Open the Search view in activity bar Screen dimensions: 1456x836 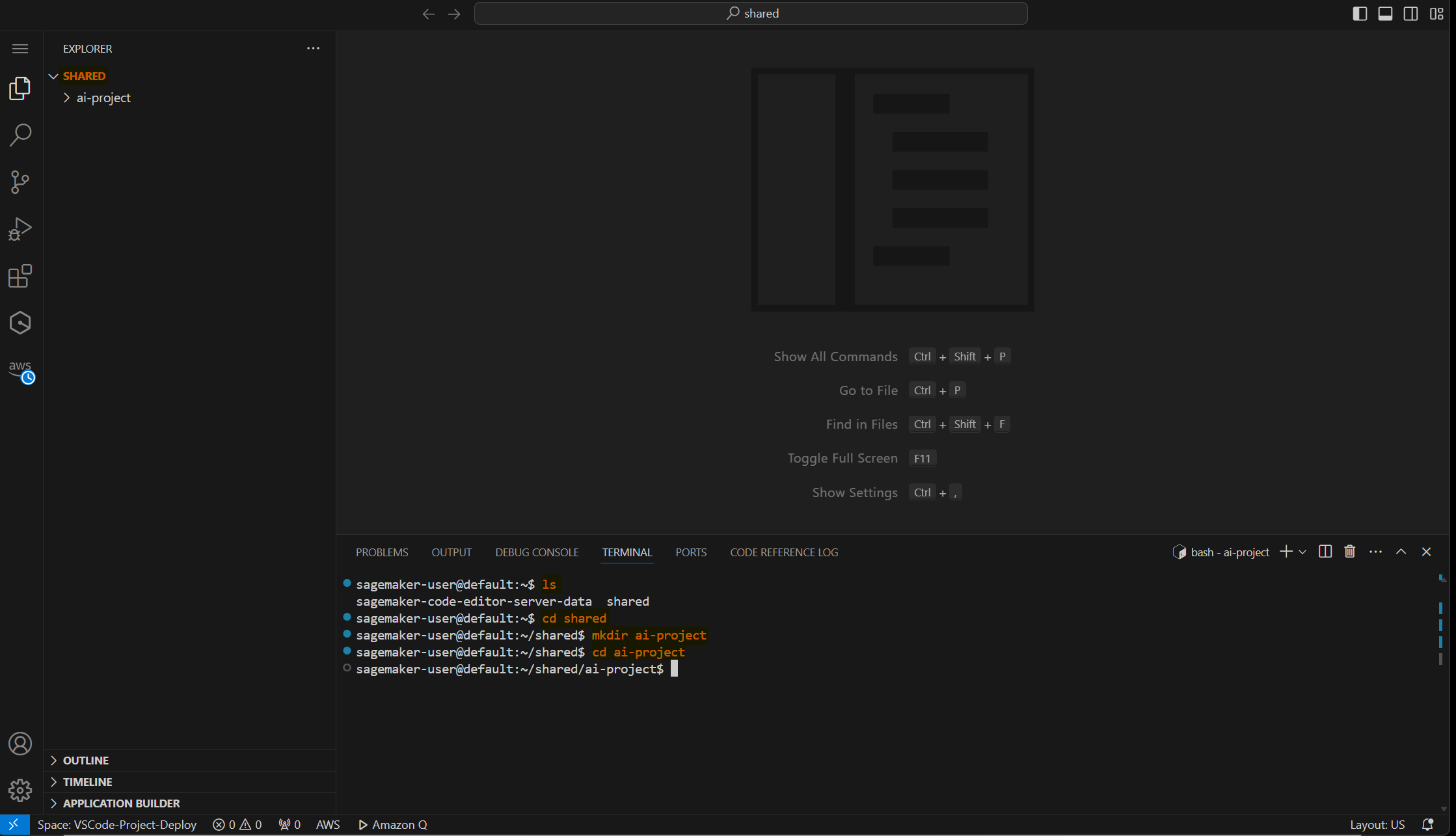click(20, 135)
